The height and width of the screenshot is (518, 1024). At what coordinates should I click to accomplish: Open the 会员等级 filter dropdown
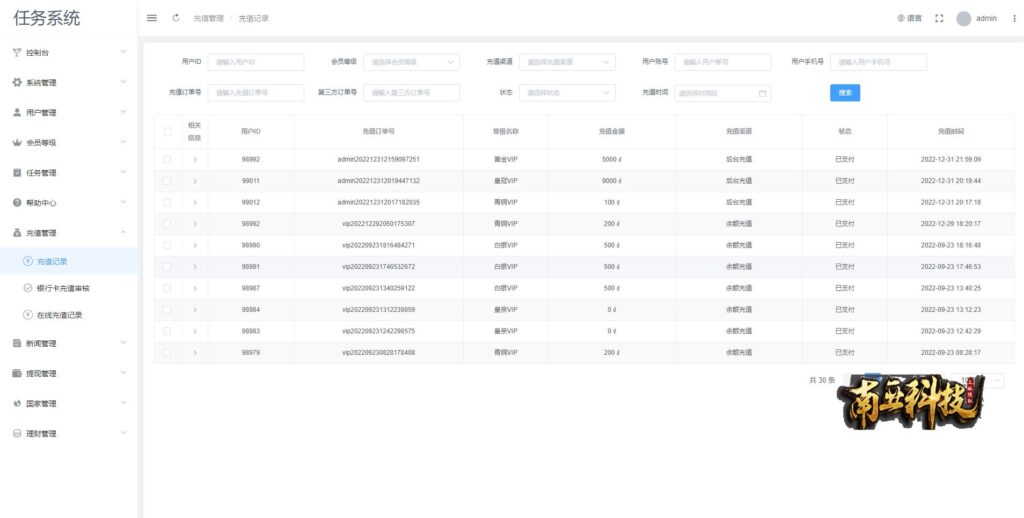pyautogui.click(x=411, y=62)
